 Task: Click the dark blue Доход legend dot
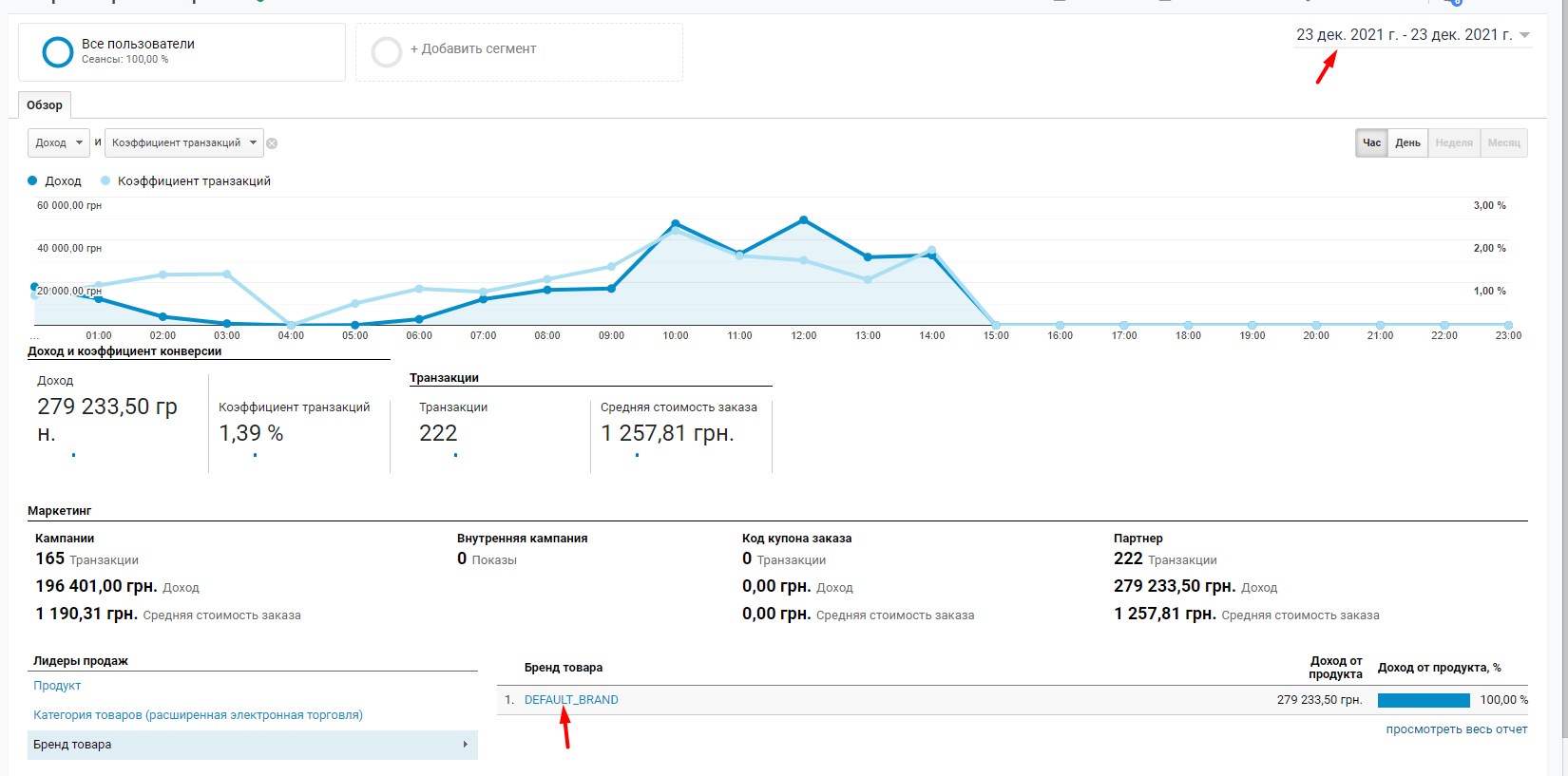click(x=33, y=180)
